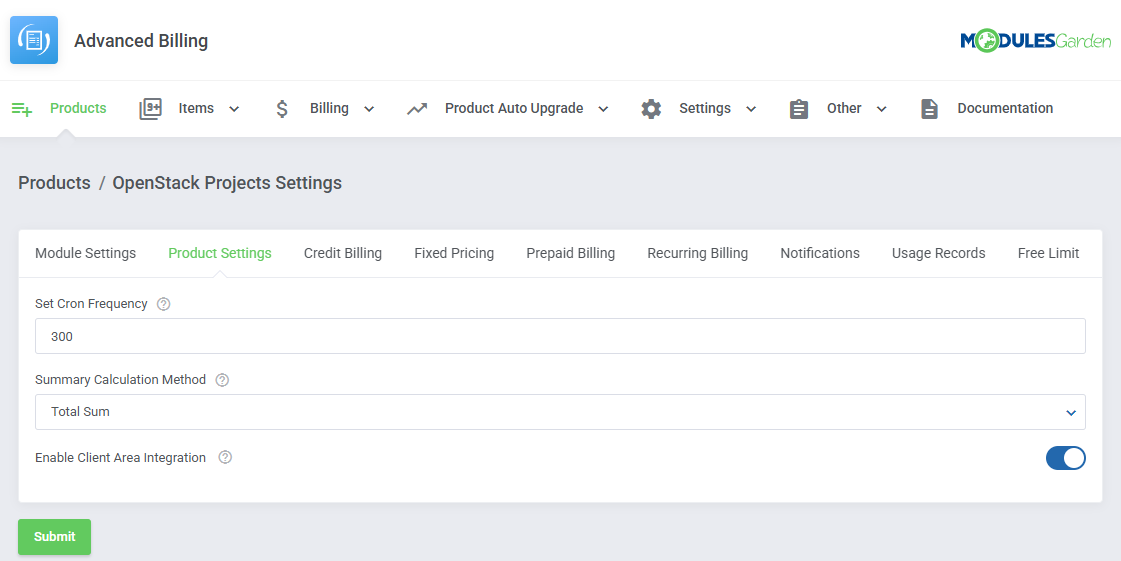
Task: Focus the Set Cron Frequency input field
Action: coord(560,336)
